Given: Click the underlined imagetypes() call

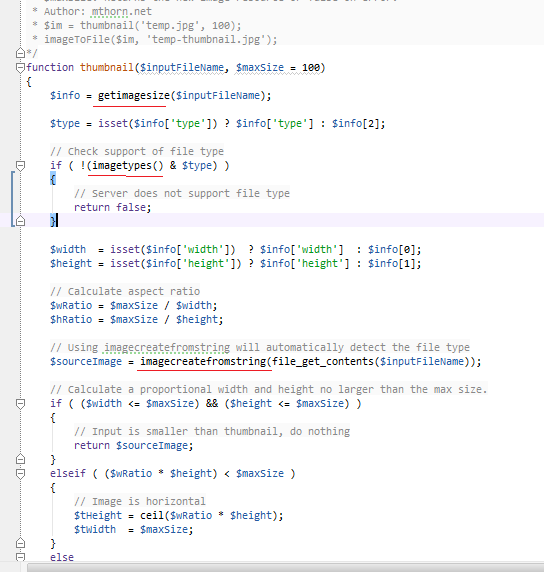Looking at the screenshot, I should click(127, 166).
